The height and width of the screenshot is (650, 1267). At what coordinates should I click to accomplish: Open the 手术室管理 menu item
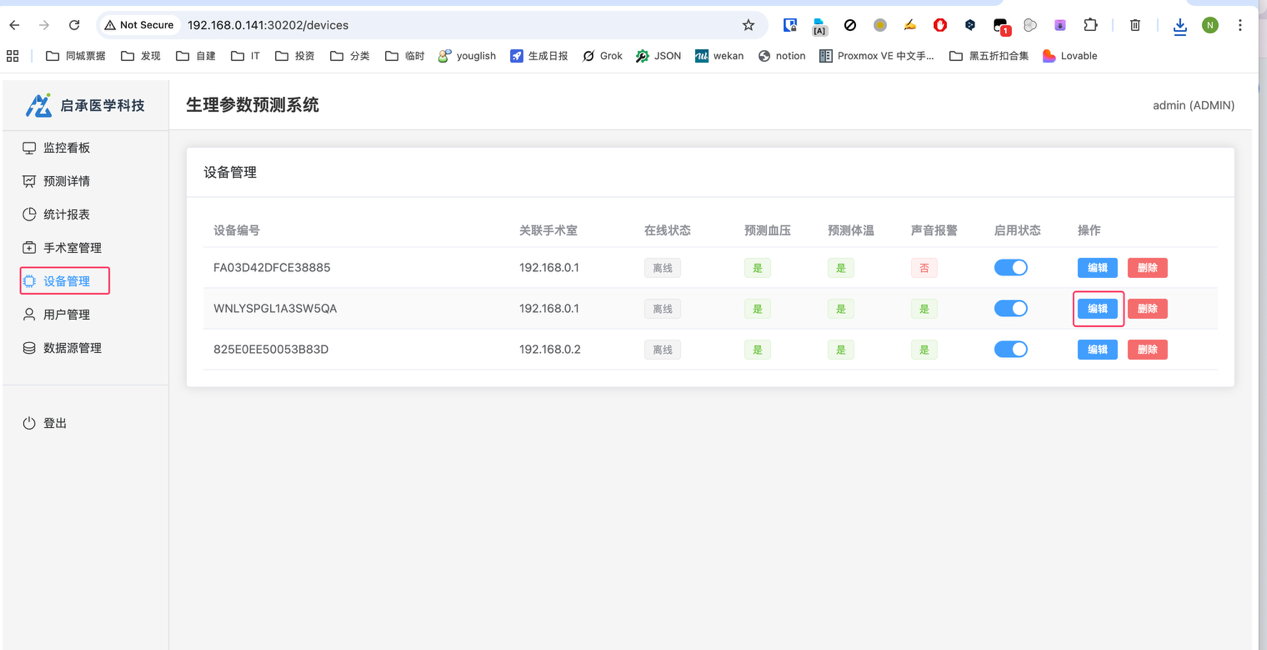click(71, 248)
